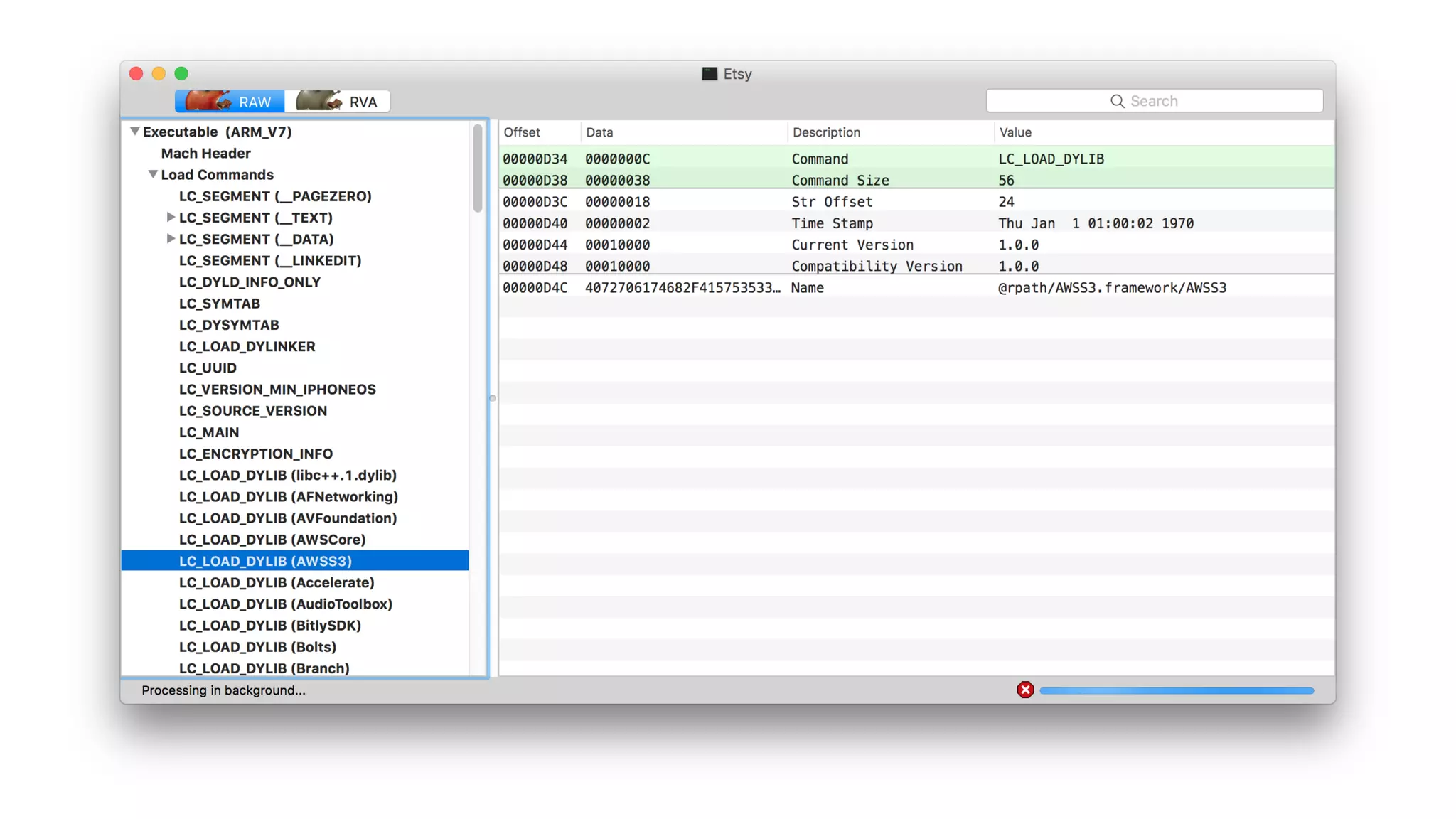
Task: Collapse the Executable (ARM_V7) tree node
Action: pos(134,132)
